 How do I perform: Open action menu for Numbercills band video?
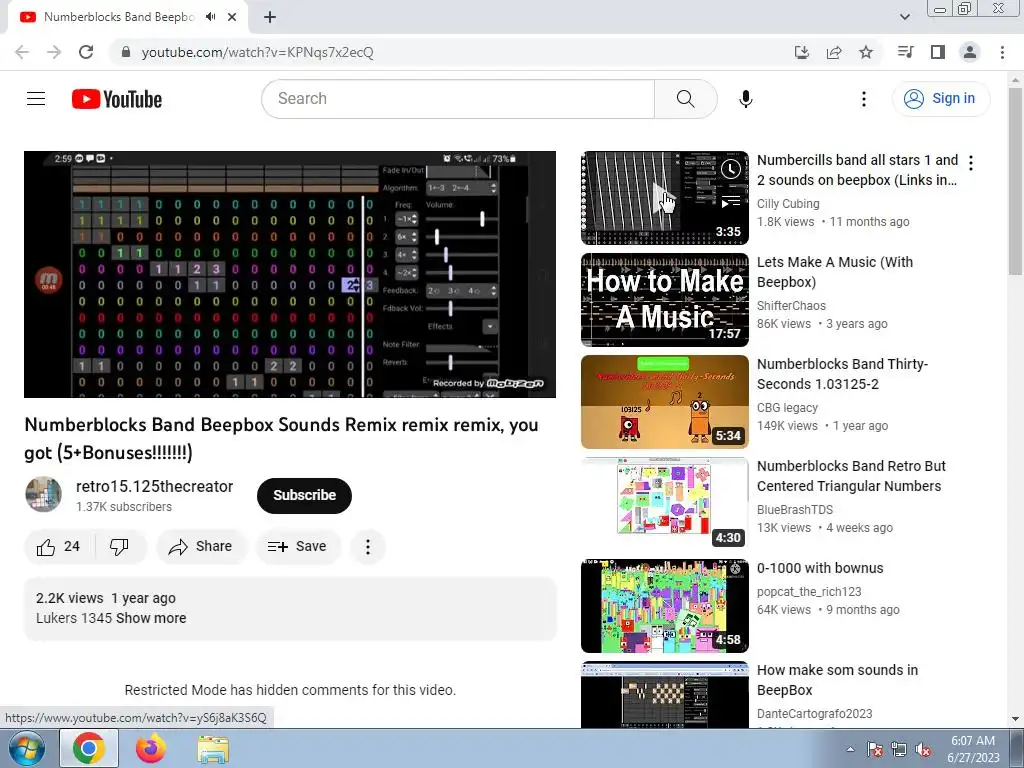click(x=971, y=163)
